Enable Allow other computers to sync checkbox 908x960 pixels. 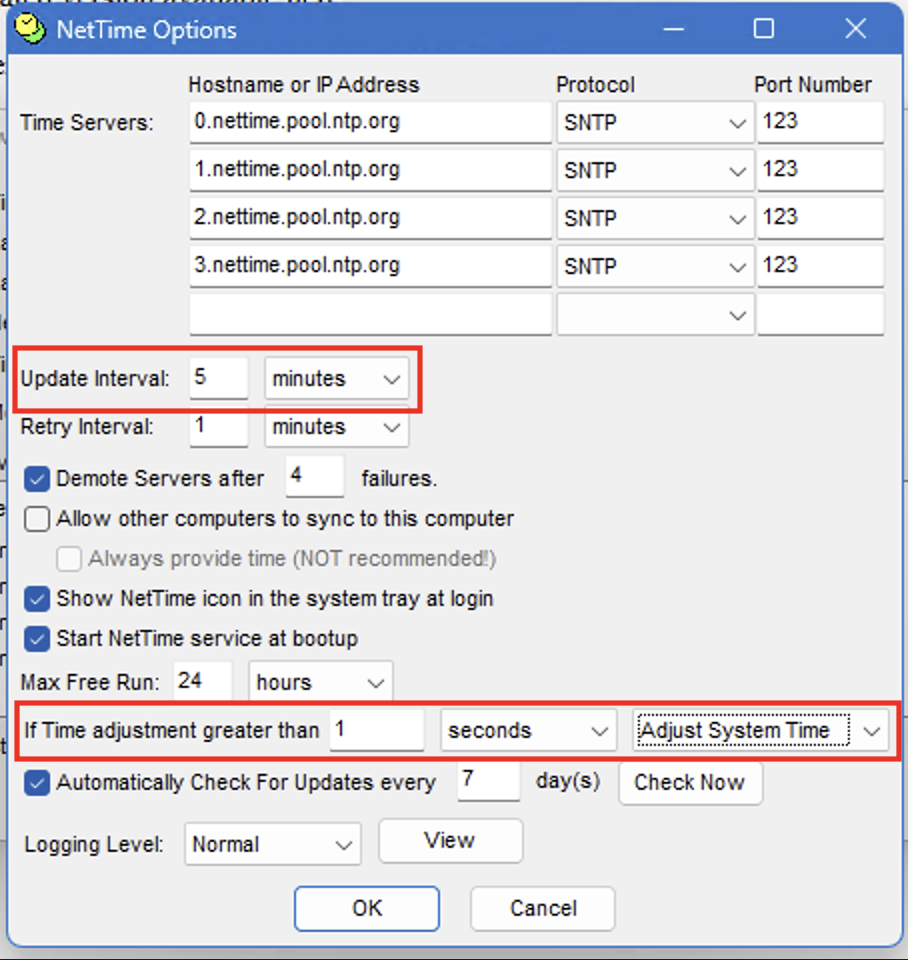pyautogui.click(x=37, y=519)
